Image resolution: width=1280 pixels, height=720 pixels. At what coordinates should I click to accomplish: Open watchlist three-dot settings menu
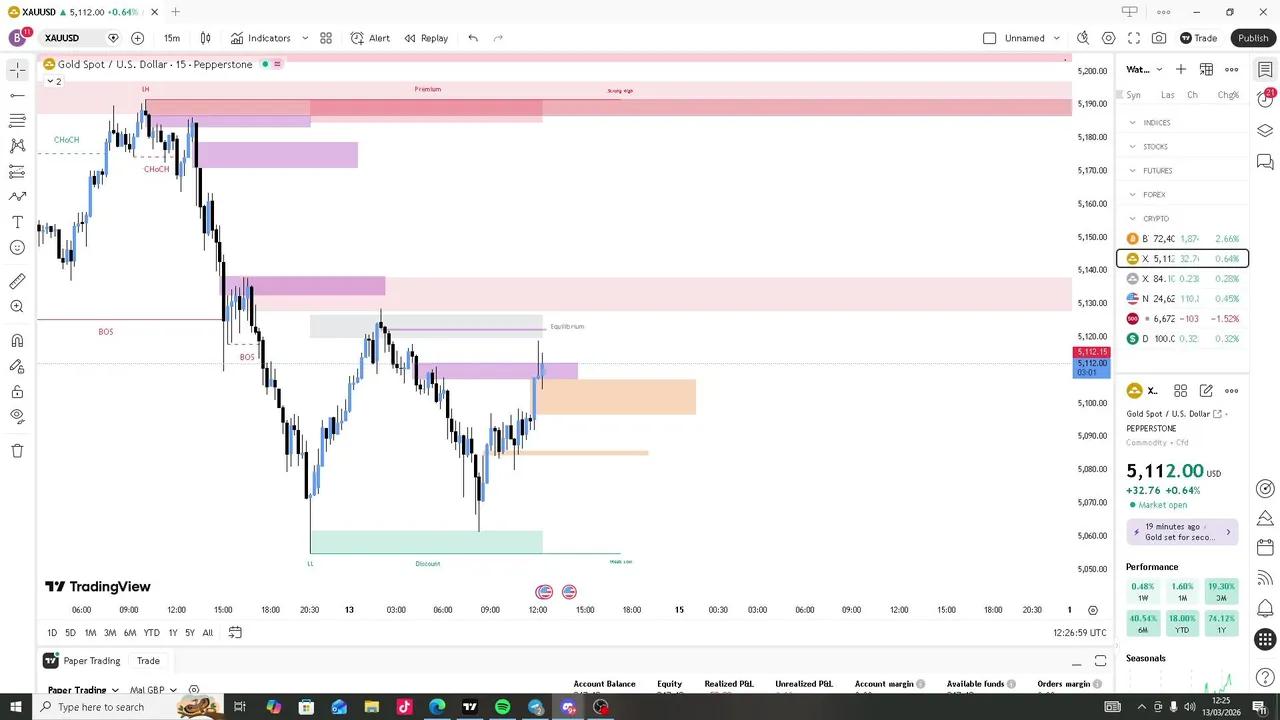tap(1232, 69)
